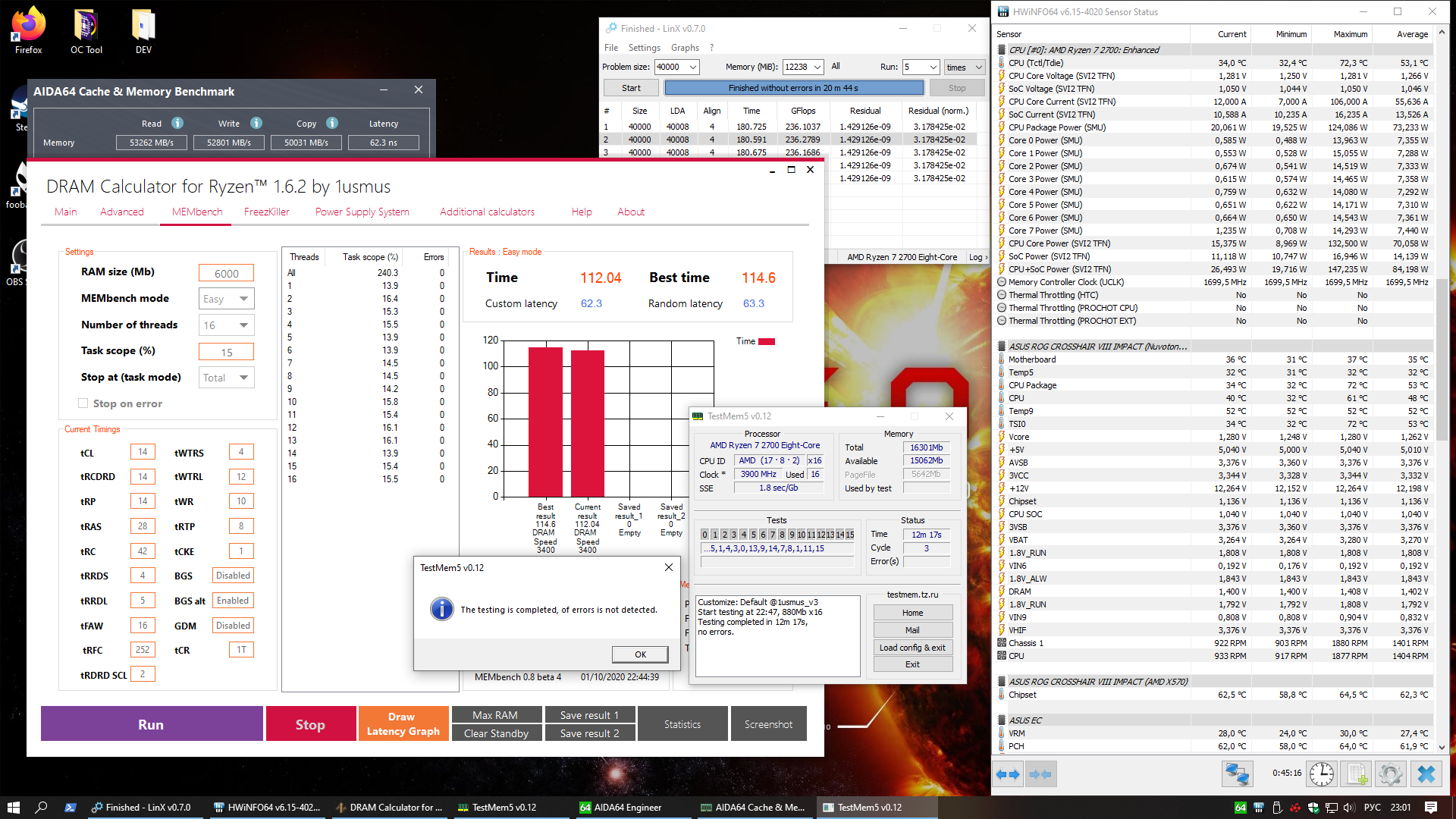1456x819 pixels.
Task: Click HWiNFO network remote monitoring icon
Action: (1237, 774)
